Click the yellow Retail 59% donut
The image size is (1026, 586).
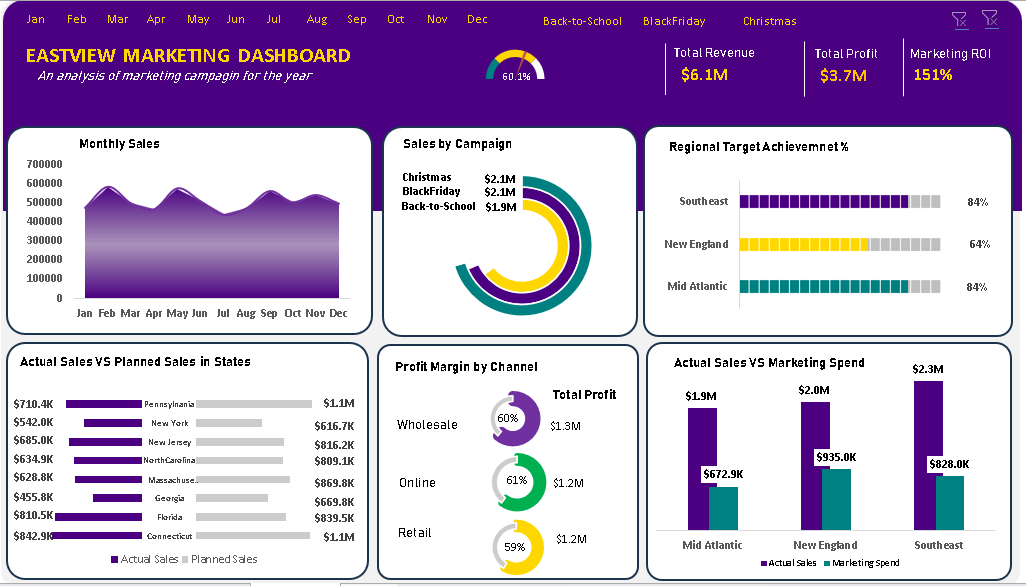click(518, 547)
